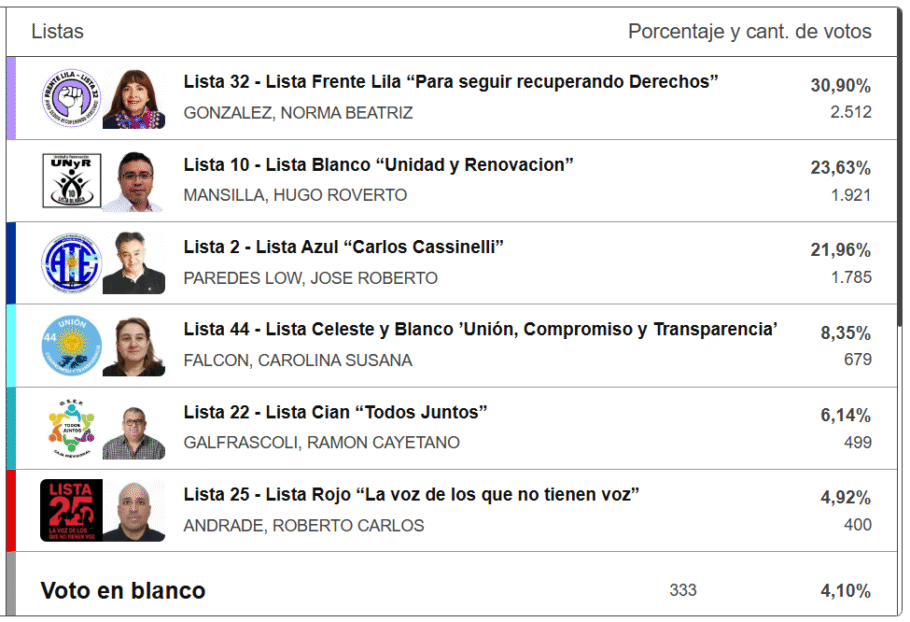The image size is (910, 622).
Task: Select Carolina Susana Falcon's candidate photo
Action: pyautogui.click(x=133, y=346)
